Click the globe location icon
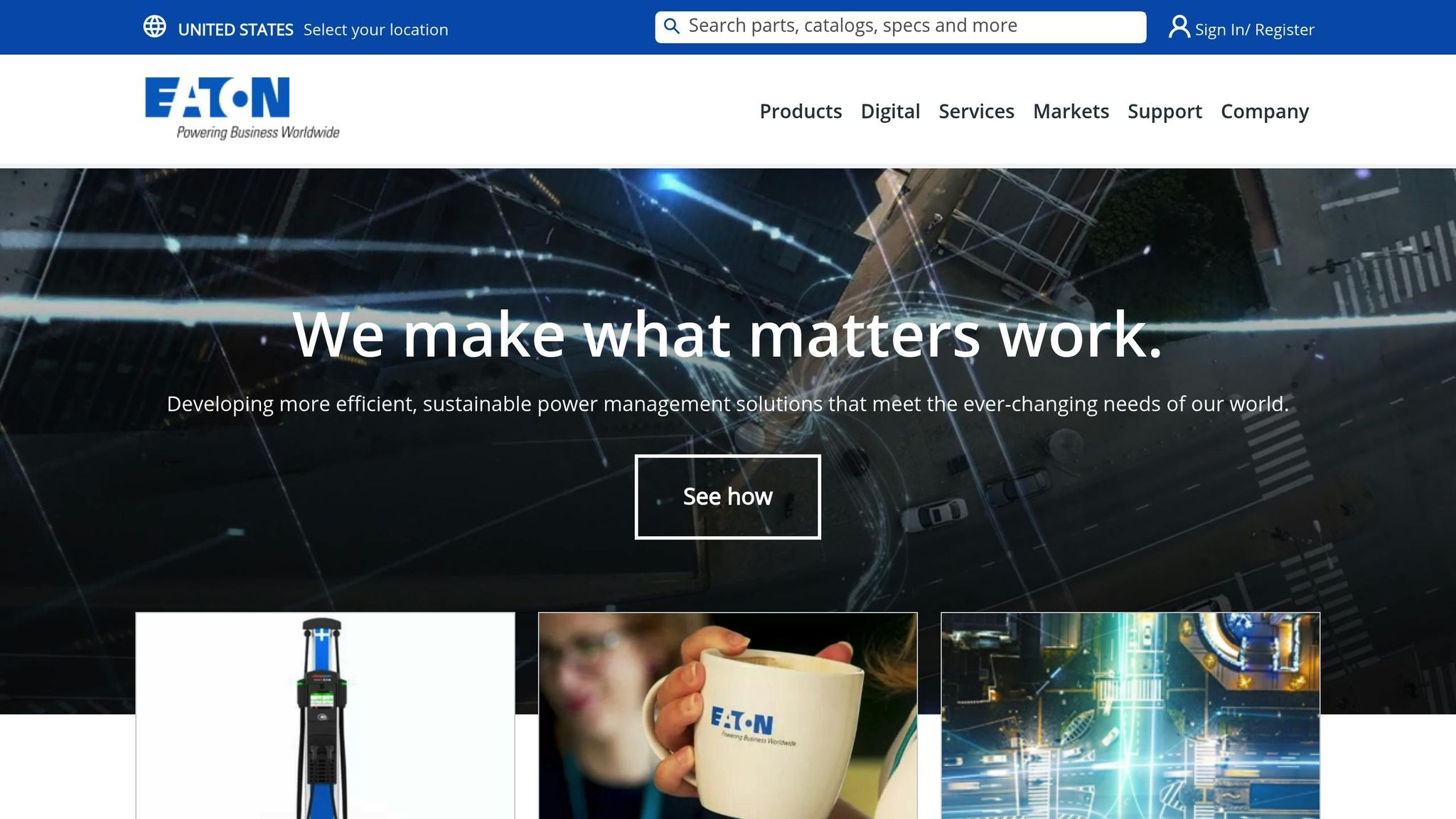1456x819 pixels. pos(154,27)
